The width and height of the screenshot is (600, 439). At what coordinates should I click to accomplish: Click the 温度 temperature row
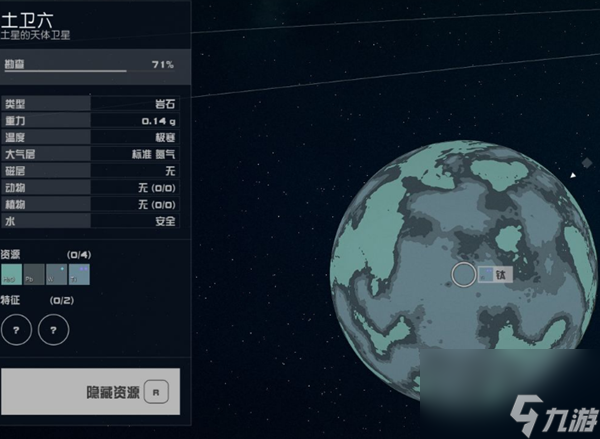pos(90,137)
